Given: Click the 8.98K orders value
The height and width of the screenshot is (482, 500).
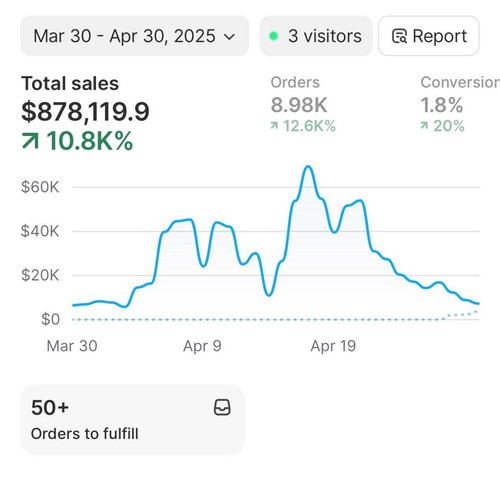Looking at the screenshot, I should click(299, 105).
